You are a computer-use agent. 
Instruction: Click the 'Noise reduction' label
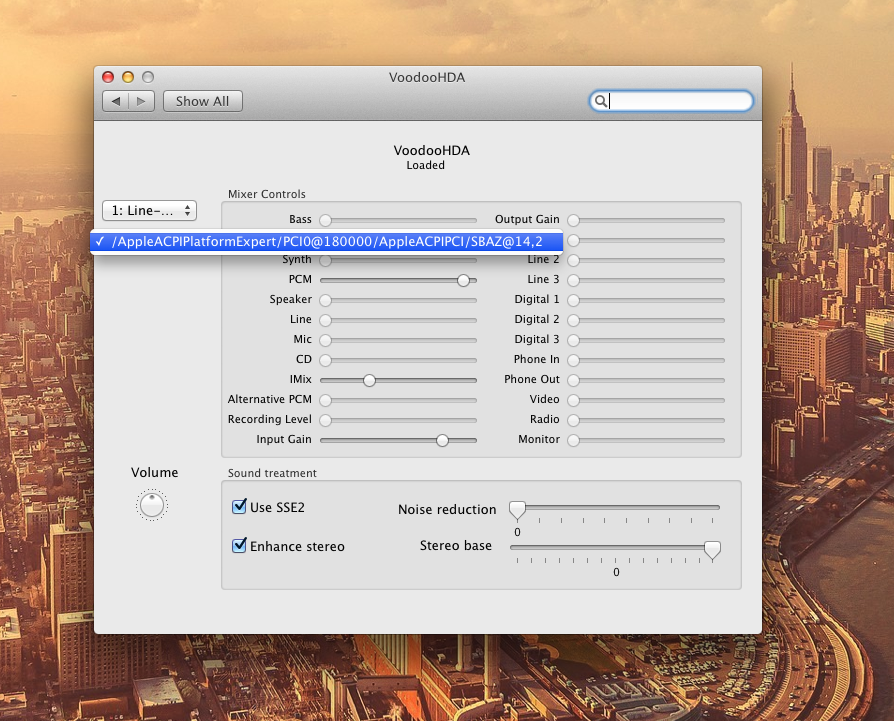tap(447, 510)
